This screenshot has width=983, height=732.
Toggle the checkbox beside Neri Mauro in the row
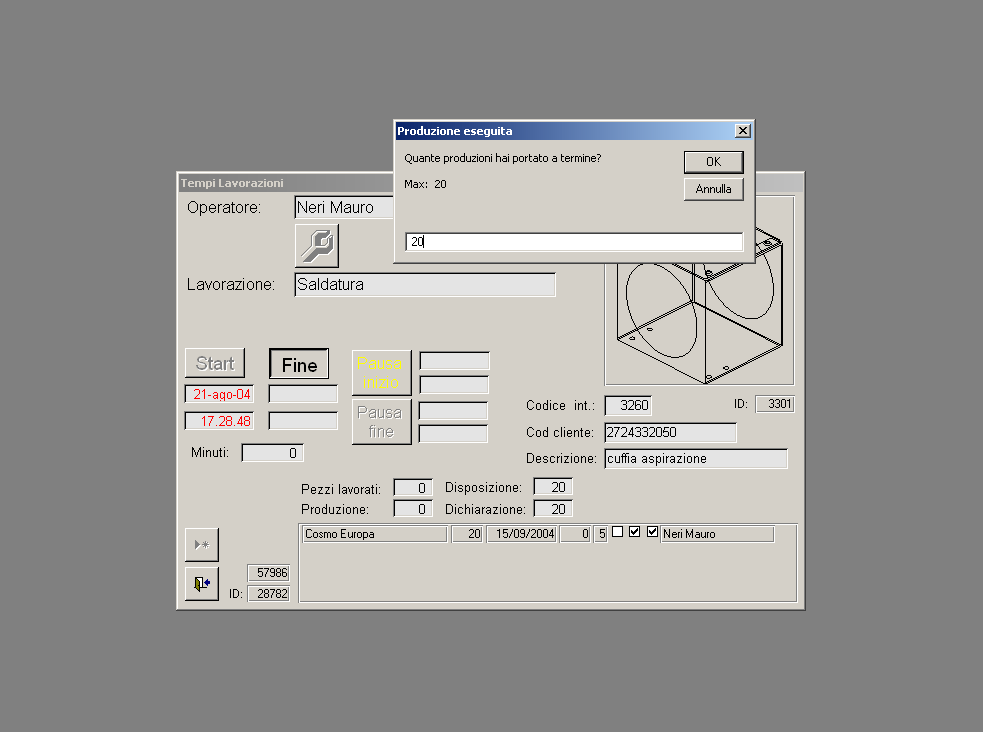point(652,532)
